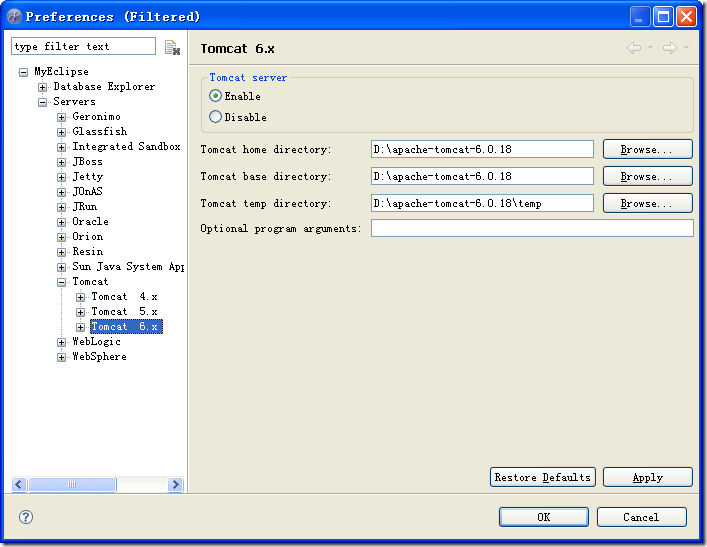
Task: Collapse the MyEclipse tree node
Action: 23,72
